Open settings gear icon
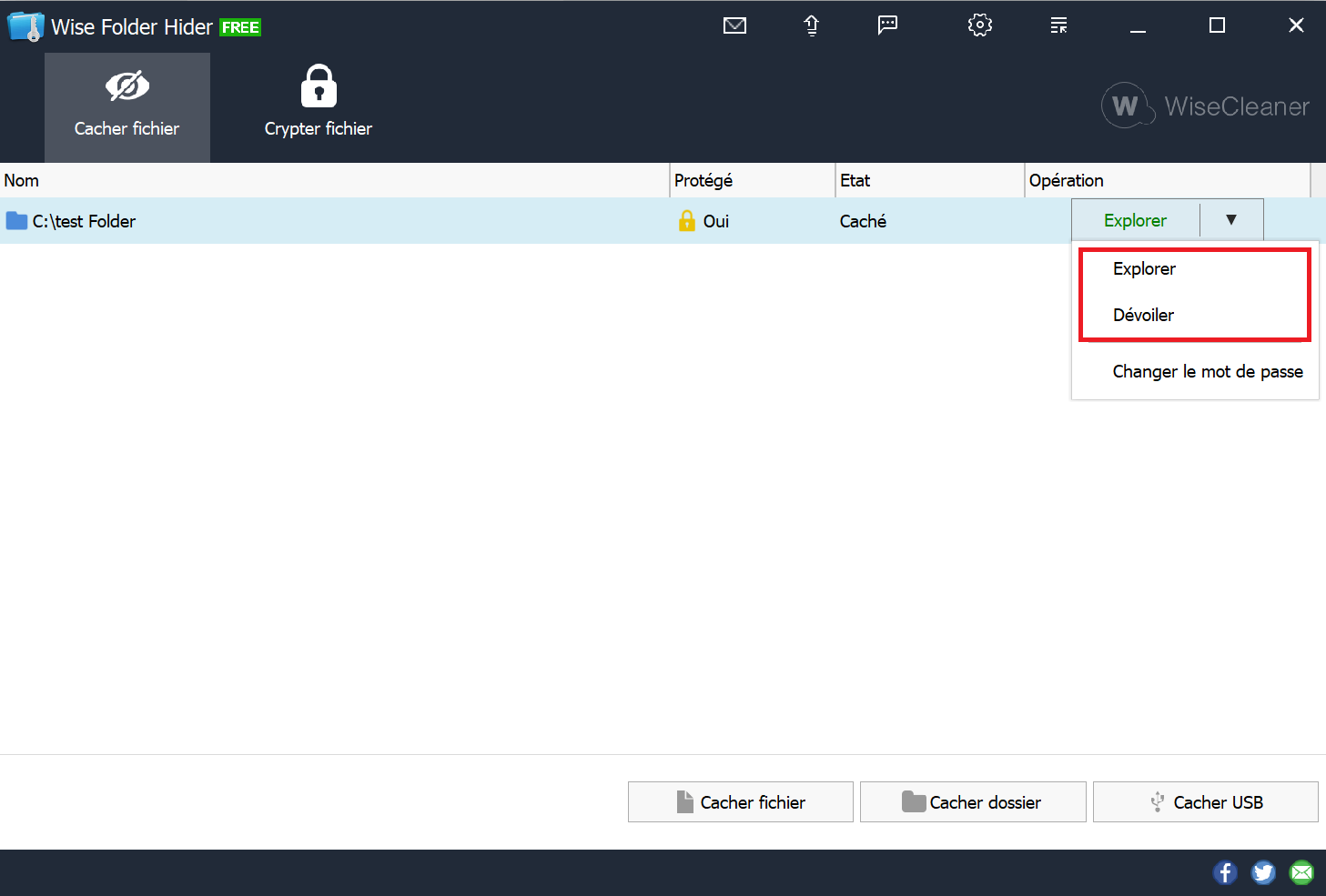The width and height of the screenshot is (1326, 896). pyautogui.click(x=980, y=25)
